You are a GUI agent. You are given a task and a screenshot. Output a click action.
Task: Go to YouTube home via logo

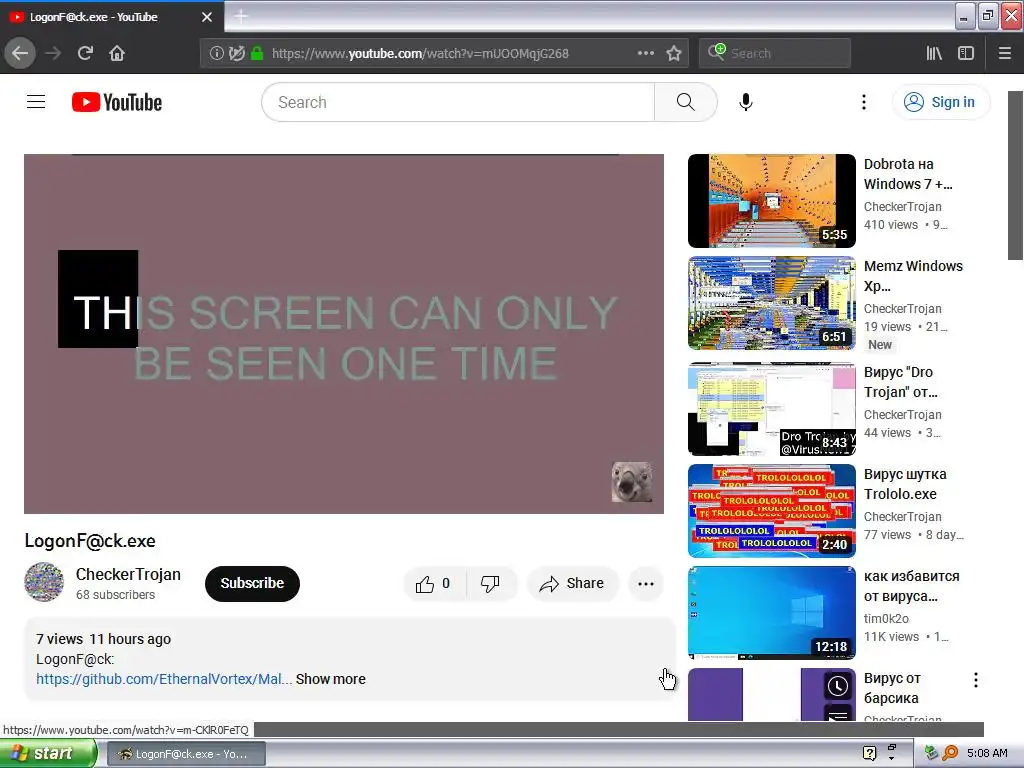(x=117, y=103)
